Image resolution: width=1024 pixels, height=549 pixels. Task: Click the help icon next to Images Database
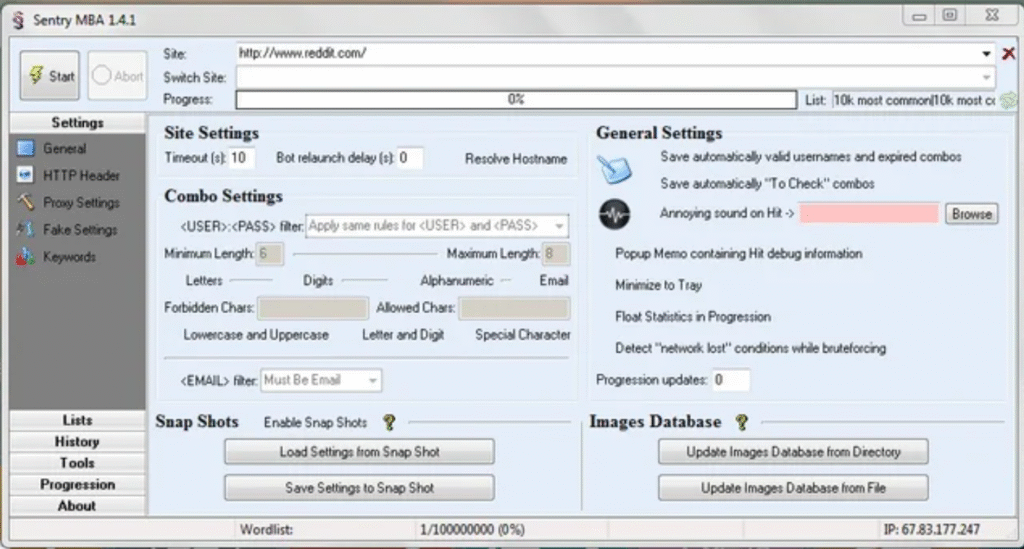741,422
